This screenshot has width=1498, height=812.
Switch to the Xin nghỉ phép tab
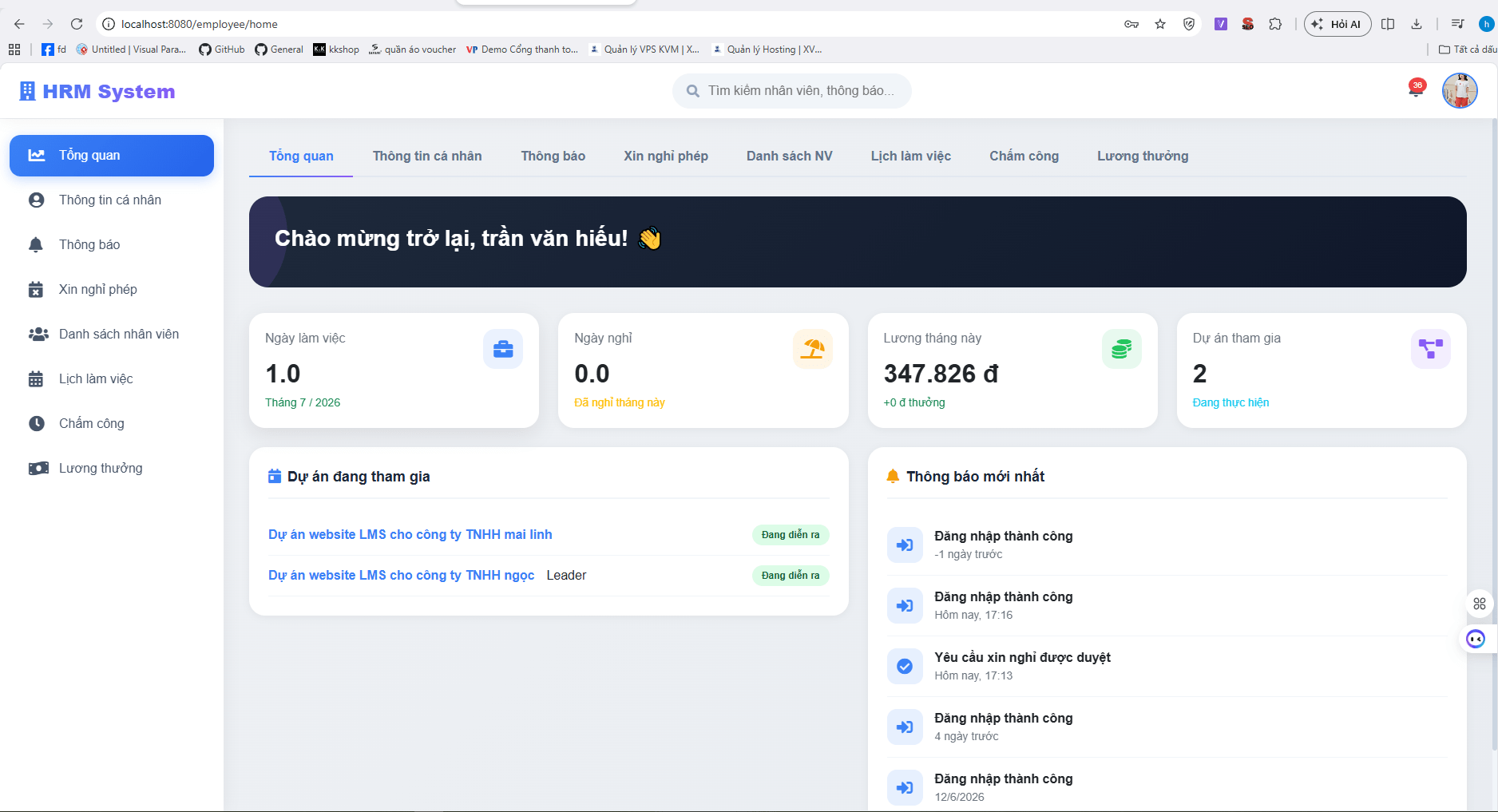coord(666,156)
